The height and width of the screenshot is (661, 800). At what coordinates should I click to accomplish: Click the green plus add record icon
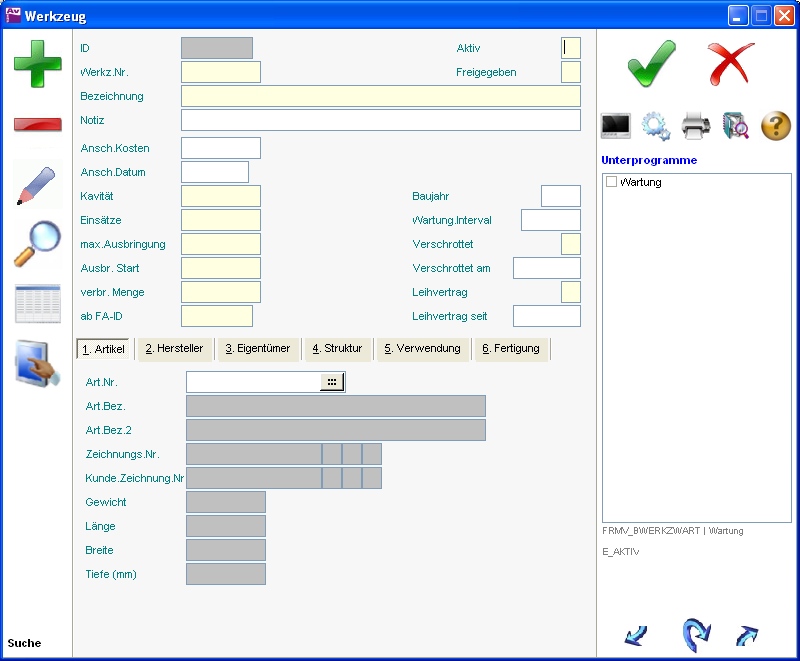coord(37,63)
